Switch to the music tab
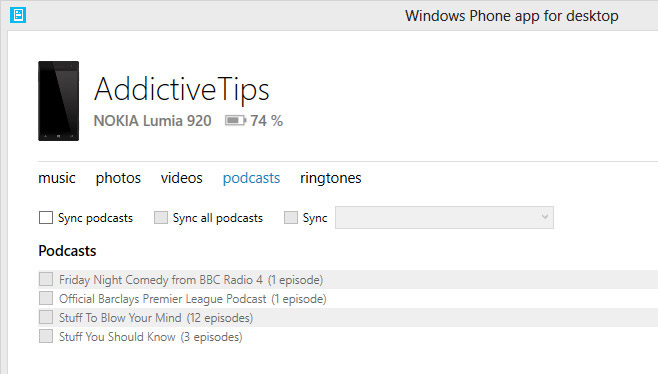The image size is (658, 374). click(x=57, y=178)
